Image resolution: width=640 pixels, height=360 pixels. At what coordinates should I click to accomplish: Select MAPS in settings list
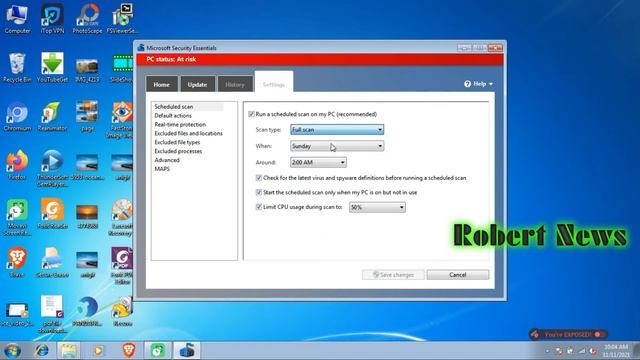click(162, 169)
